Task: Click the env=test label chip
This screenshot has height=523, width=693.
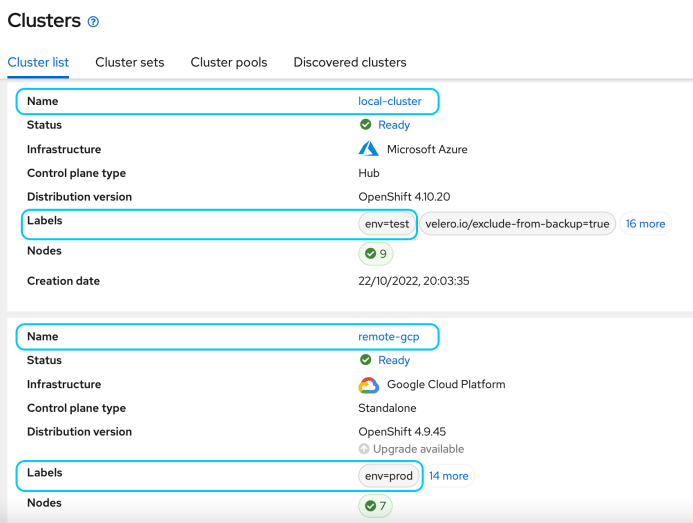Action: pos(387,224)
